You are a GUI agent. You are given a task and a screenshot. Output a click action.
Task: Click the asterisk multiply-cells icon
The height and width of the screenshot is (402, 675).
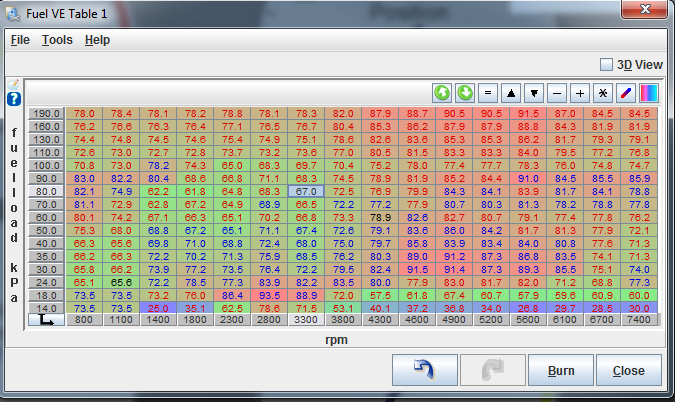pos(602,93)
